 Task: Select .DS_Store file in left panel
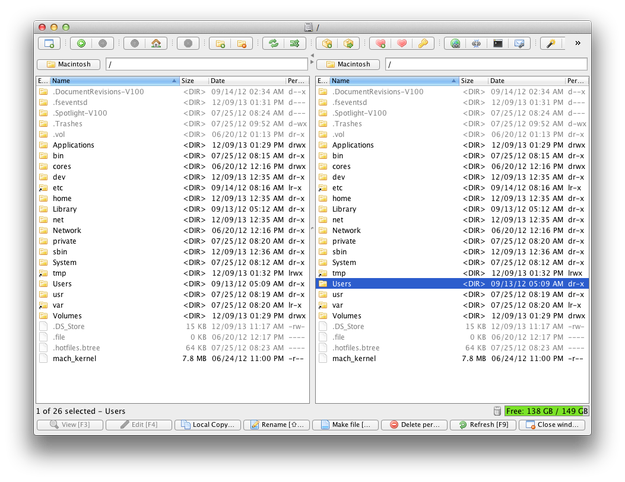click(173, 327)
